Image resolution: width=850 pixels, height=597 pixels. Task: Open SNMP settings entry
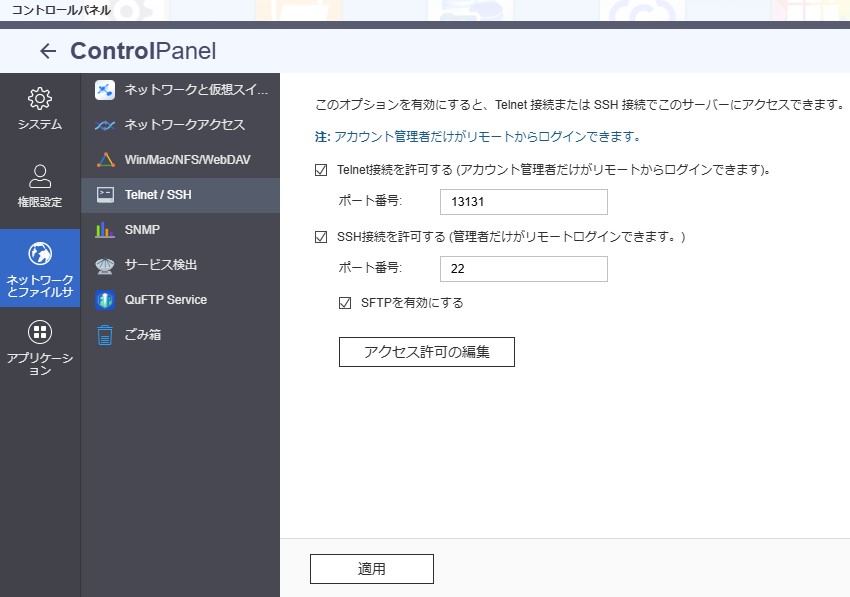click(x=181, y=229)
